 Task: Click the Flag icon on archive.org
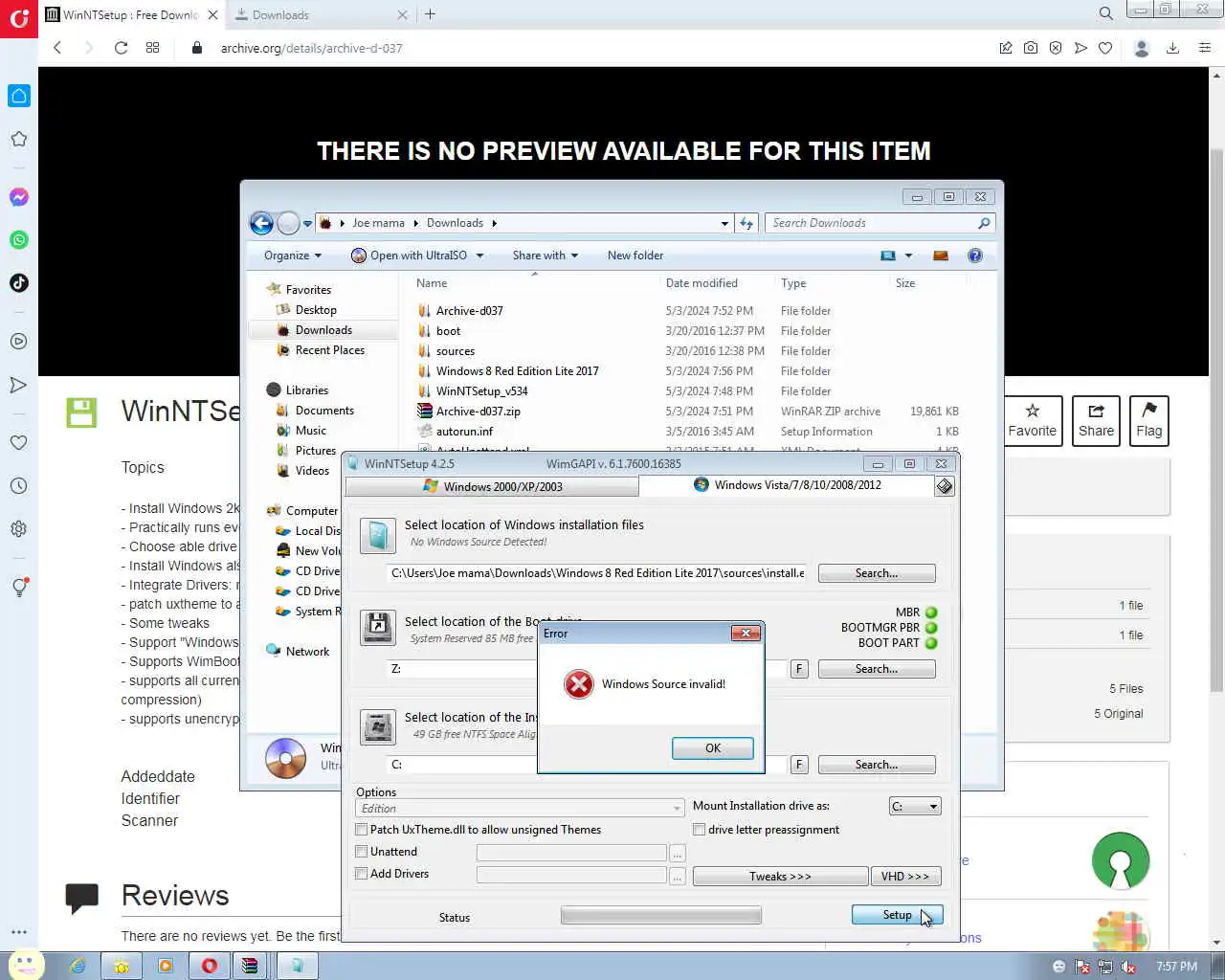[1149, 420]
